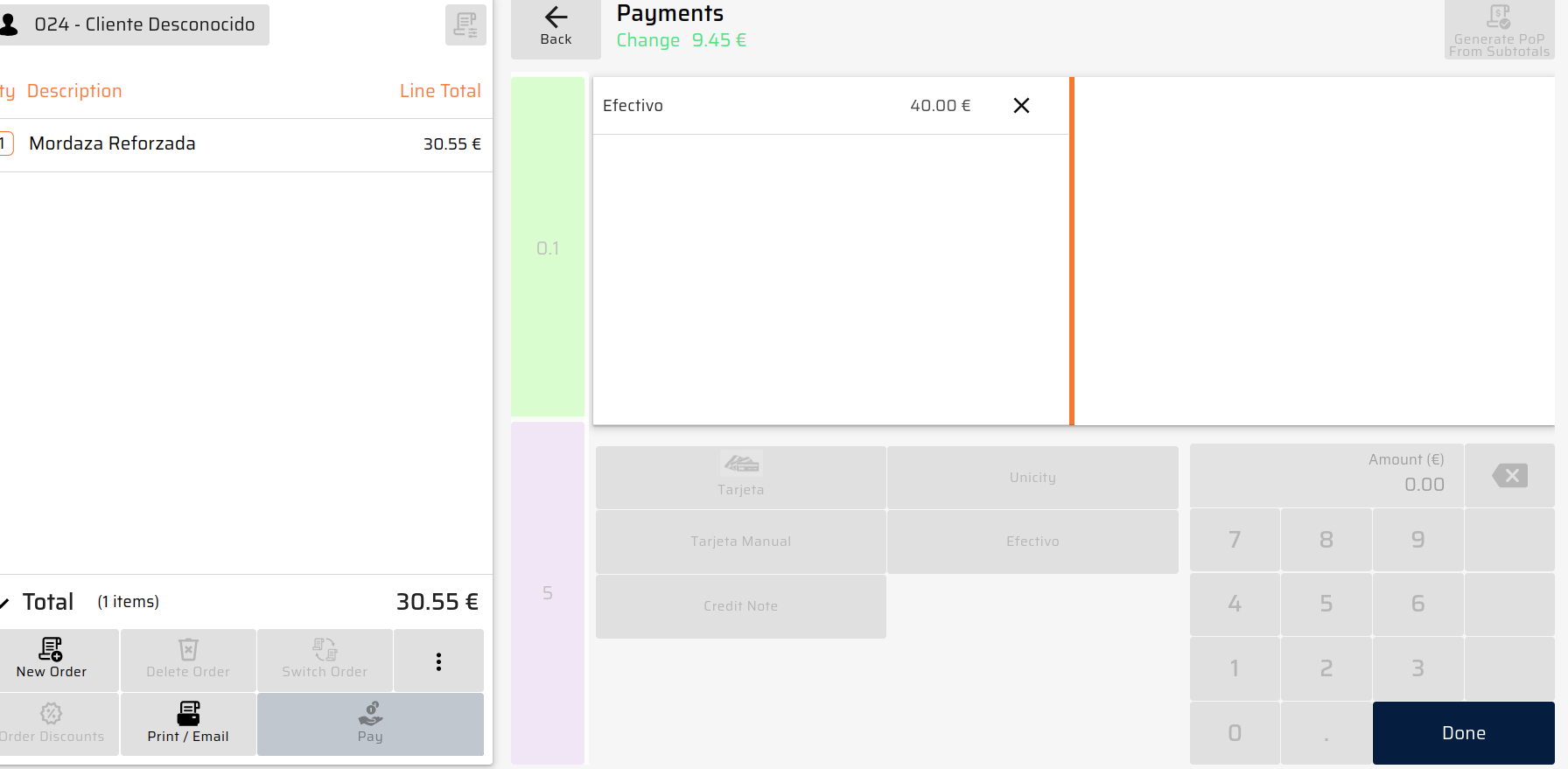The width and height of the screenshot is (1568, 769).
Task: Click the Pay button
Action: pos(370,724)
